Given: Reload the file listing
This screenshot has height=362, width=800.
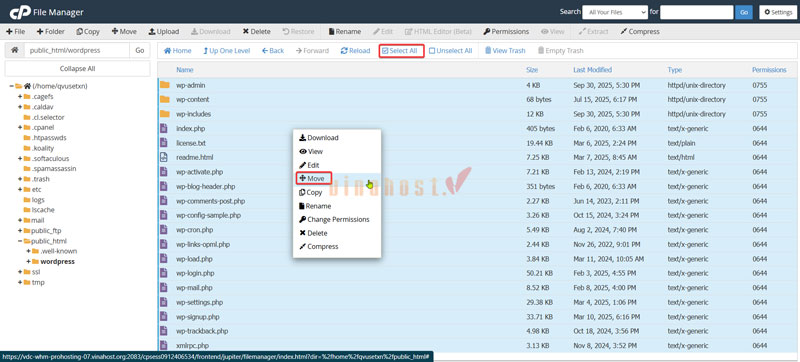Looking at the screenshot, I should (356, 51).
